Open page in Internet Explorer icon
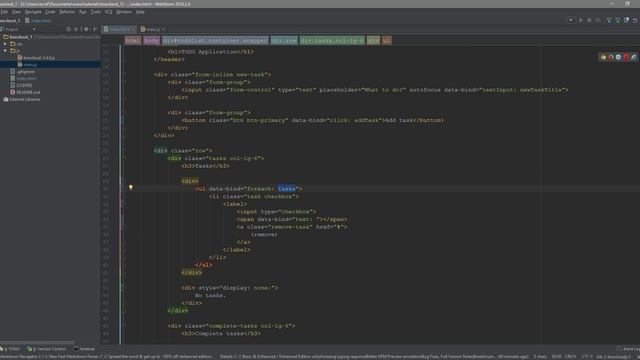Image resolution: width=640 pixels, height=360 pixels. tap(633, 58)
